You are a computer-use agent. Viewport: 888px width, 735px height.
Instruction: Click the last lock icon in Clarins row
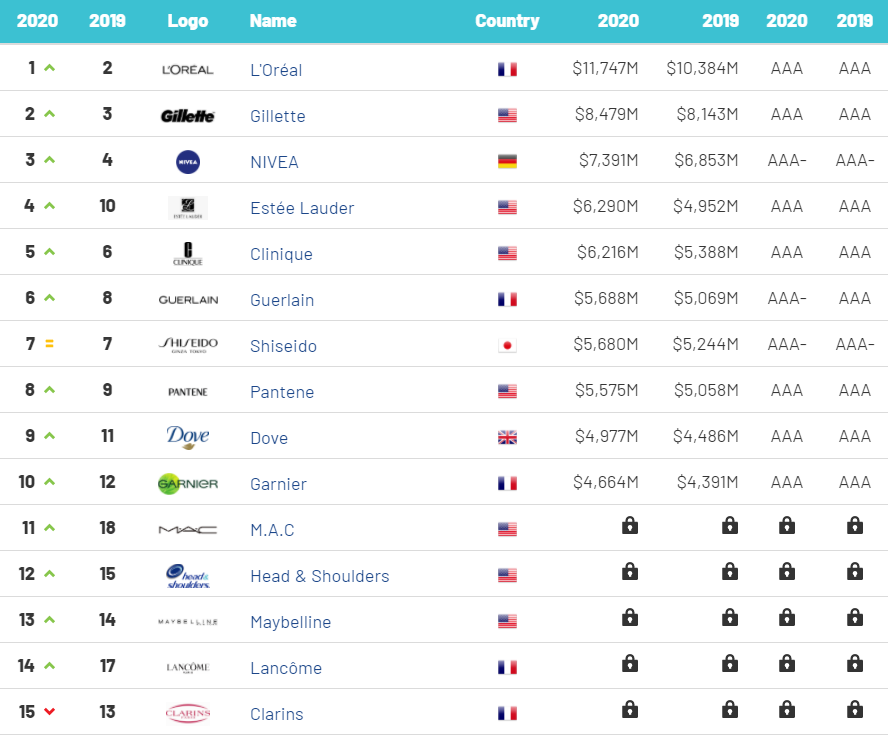[855, 709]
